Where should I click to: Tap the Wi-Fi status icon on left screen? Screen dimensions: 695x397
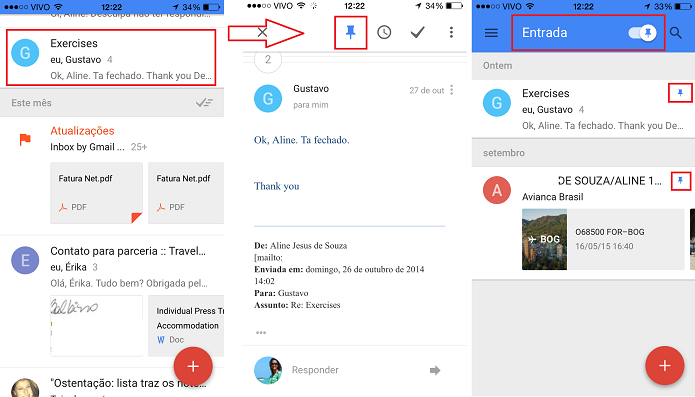(58, 7)
